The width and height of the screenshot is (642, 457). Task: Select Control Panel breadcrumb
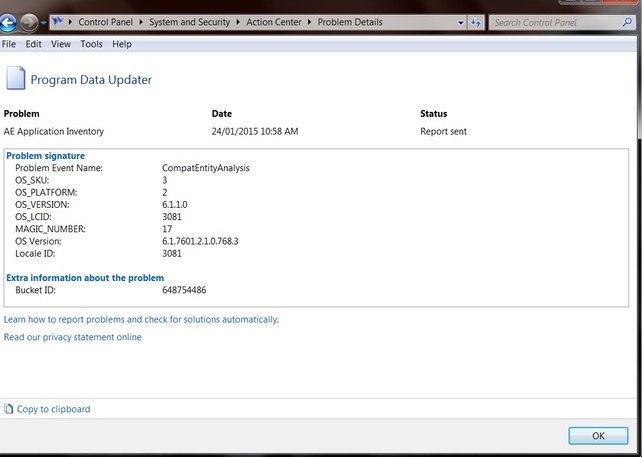[105, 22]
